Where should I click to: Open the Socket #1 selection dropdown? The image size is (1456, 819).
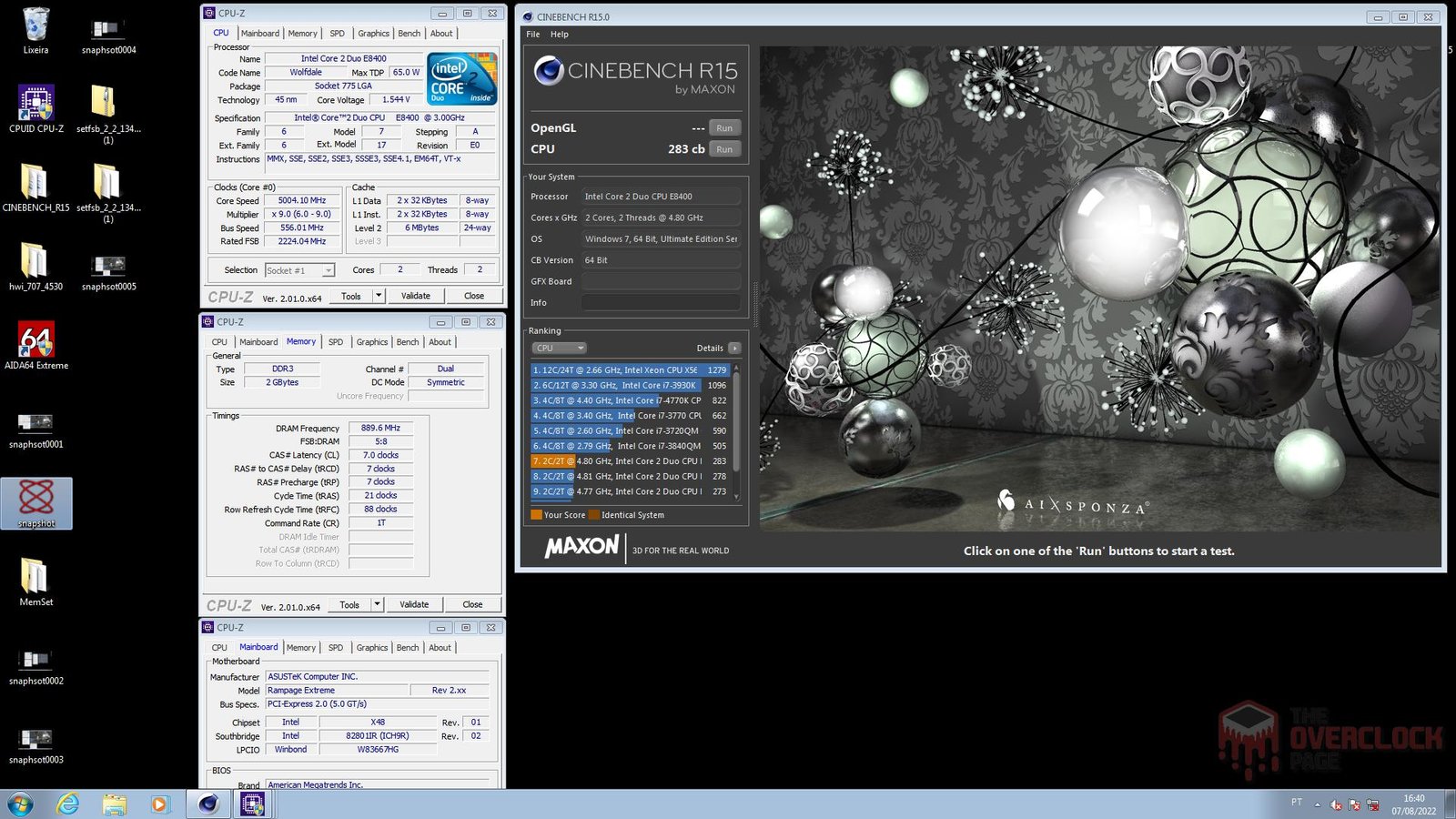point(299,270)
